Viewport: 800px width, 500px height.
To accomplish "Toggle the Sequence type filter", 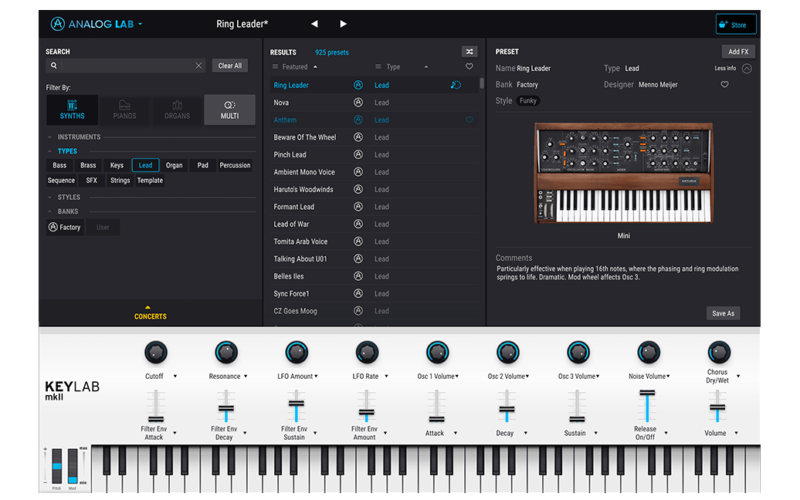I will 61,180.
